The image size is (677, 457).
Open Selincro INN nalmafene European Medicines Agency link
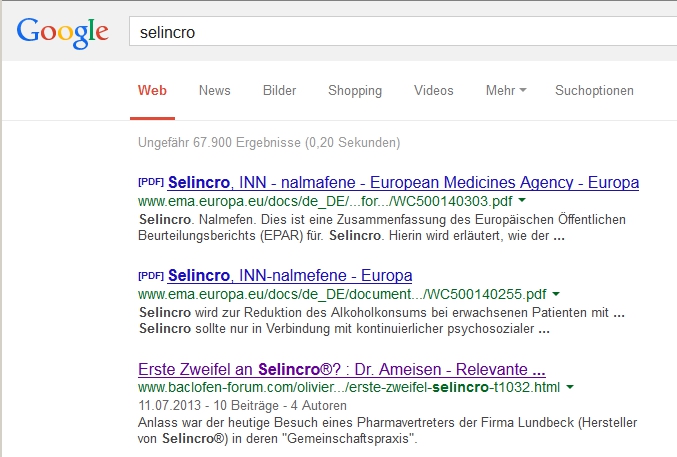(x=403, y=183)
